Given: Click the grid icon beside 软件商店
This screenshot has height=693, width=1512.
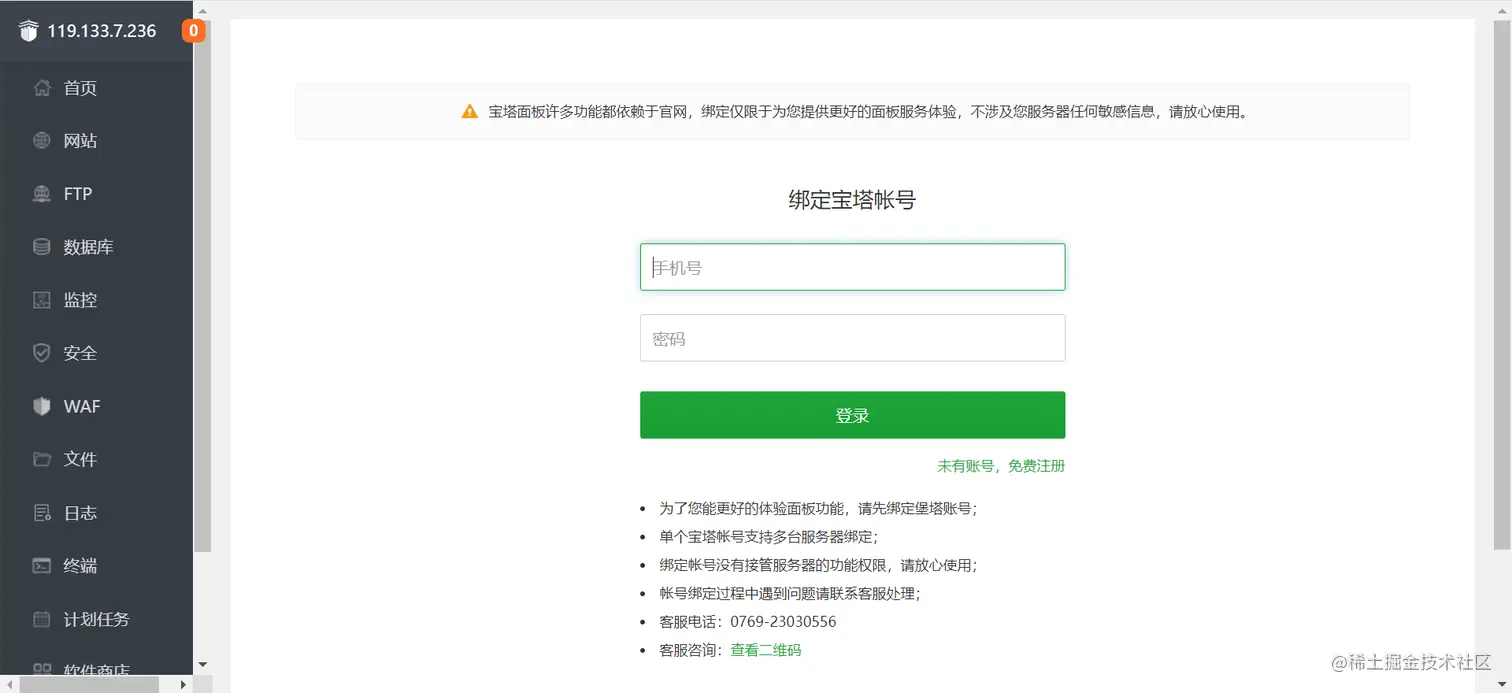Looking at the screenshot, I should pyautogui.click(x=41, y=671).
